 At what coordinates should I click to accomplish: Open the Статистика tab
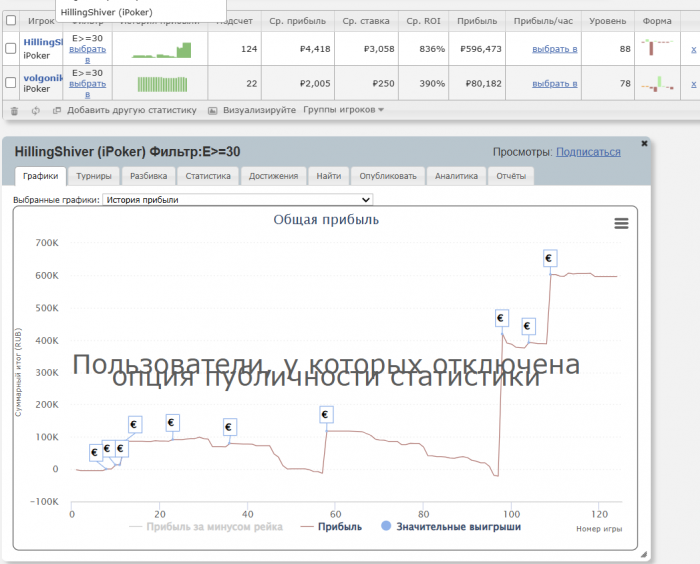tap(208, 176)
